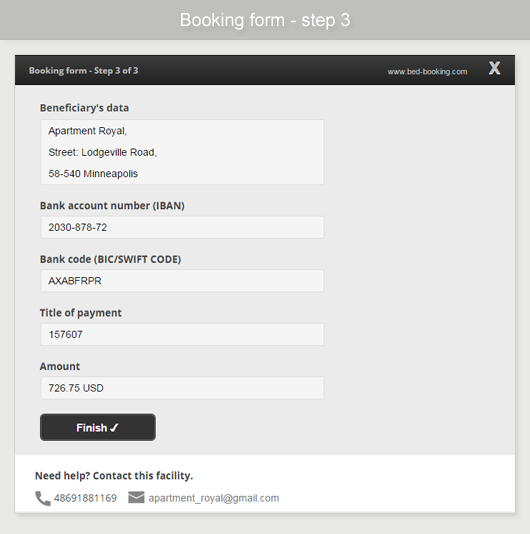Click the "Booking form - Step 3 of 3" header title
This screenshot has width=530, height=534.
[83, 70]
